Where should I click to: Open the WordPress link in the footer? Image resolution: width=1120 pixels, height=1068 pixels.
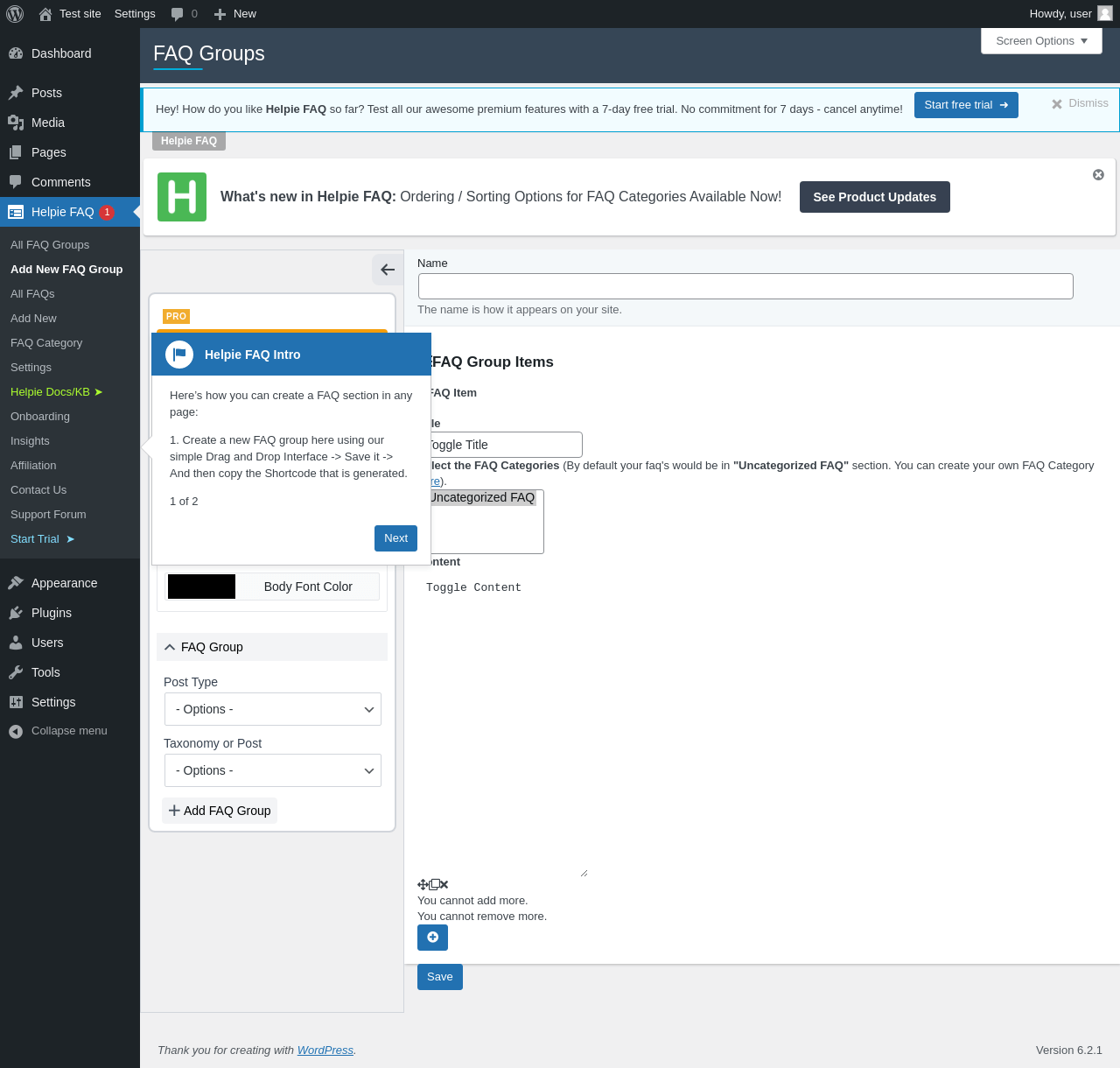pos(325,1050)
